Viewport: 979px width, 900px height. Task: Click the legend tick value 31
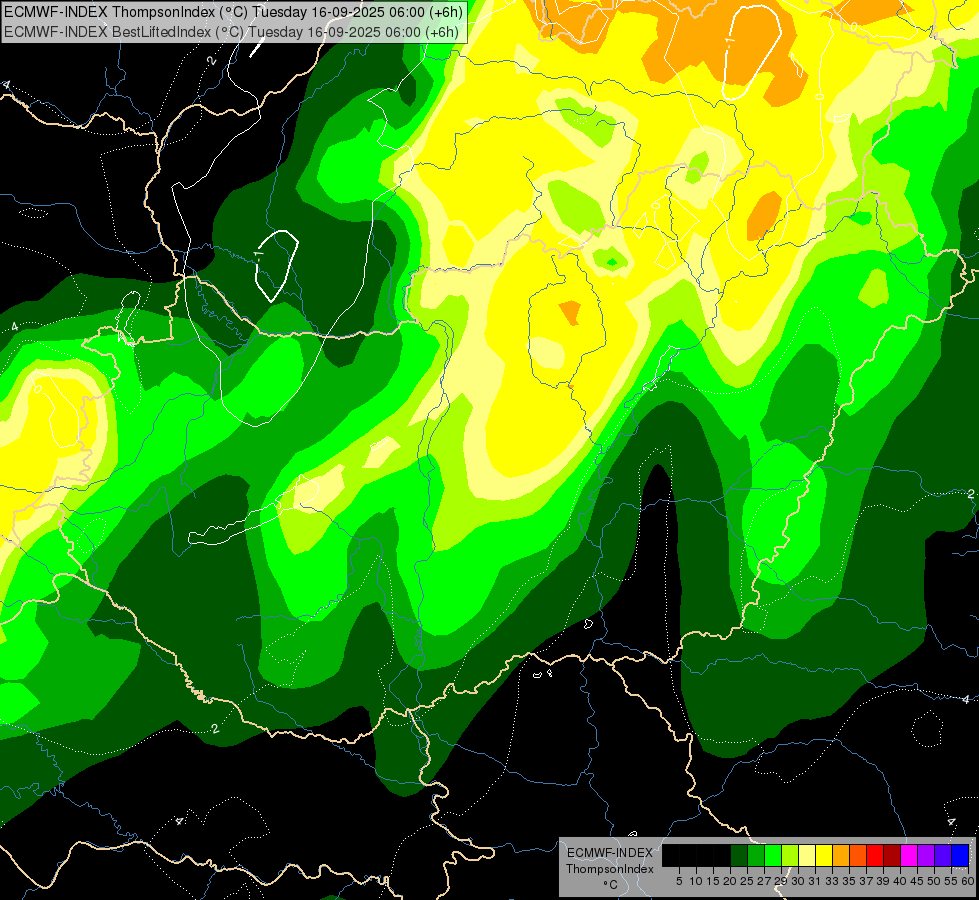815,881
